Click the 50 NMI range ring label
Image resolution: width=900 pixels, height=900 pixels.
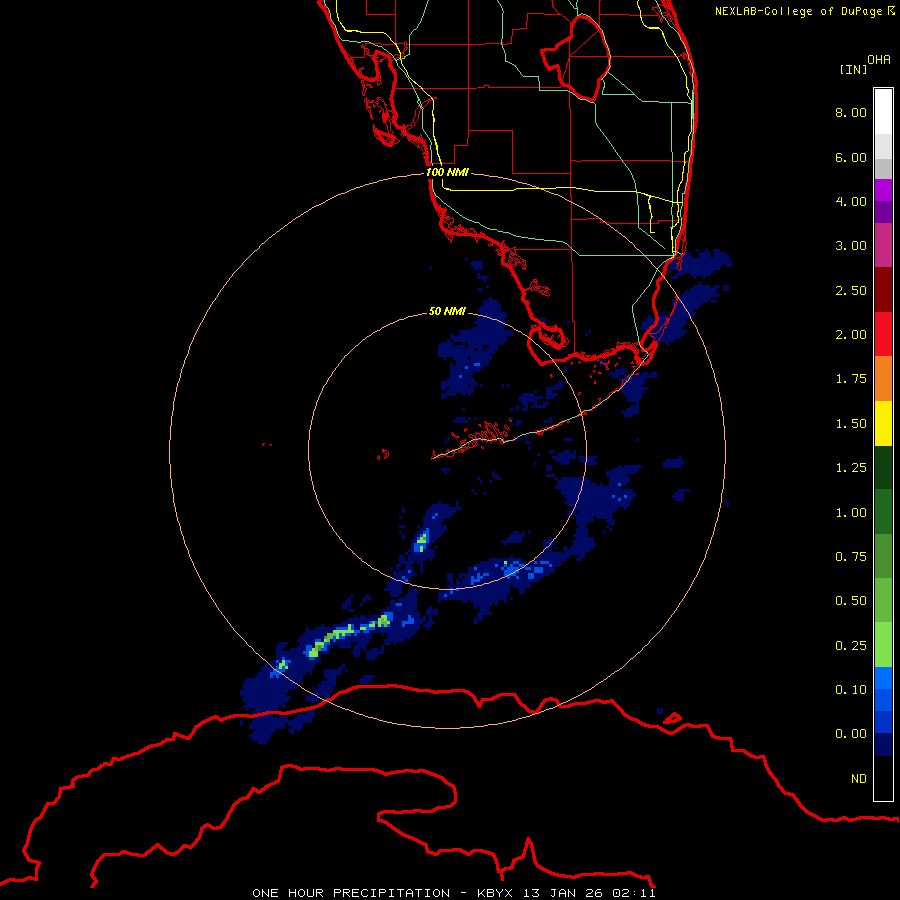(447, 311)
